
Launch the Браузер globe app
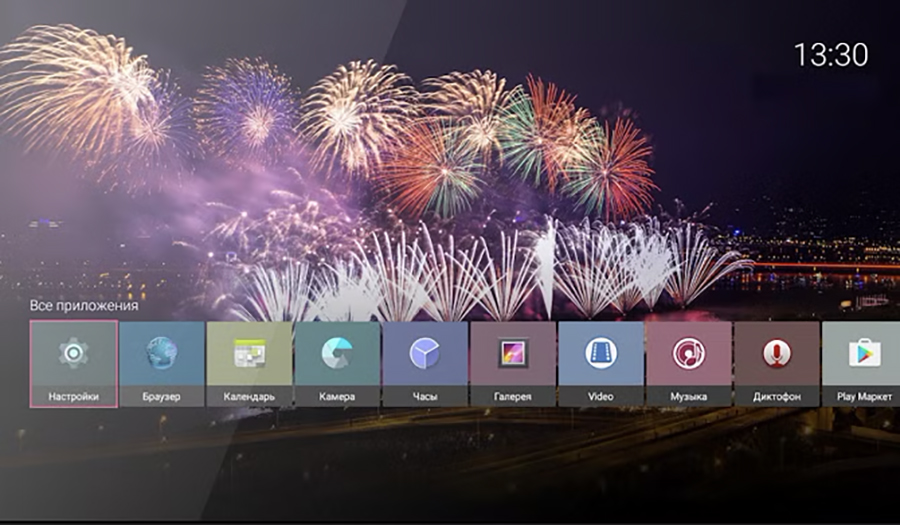coord(162,364)
